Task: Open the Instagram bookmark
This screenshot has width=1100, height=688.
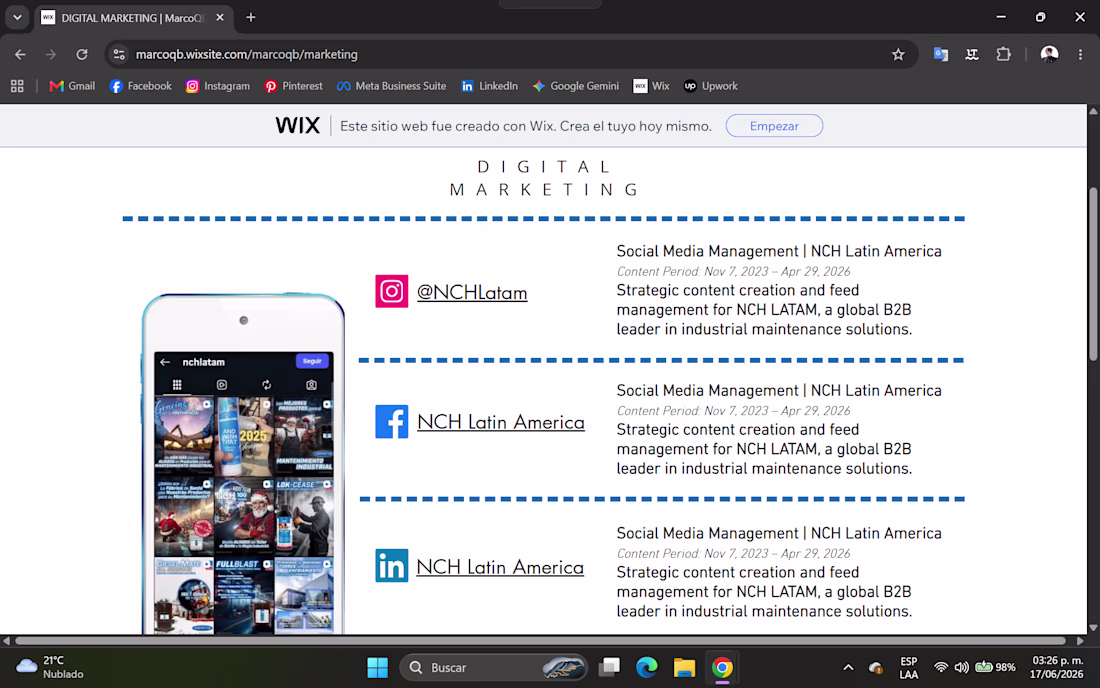Action: [x=217, y=86]
